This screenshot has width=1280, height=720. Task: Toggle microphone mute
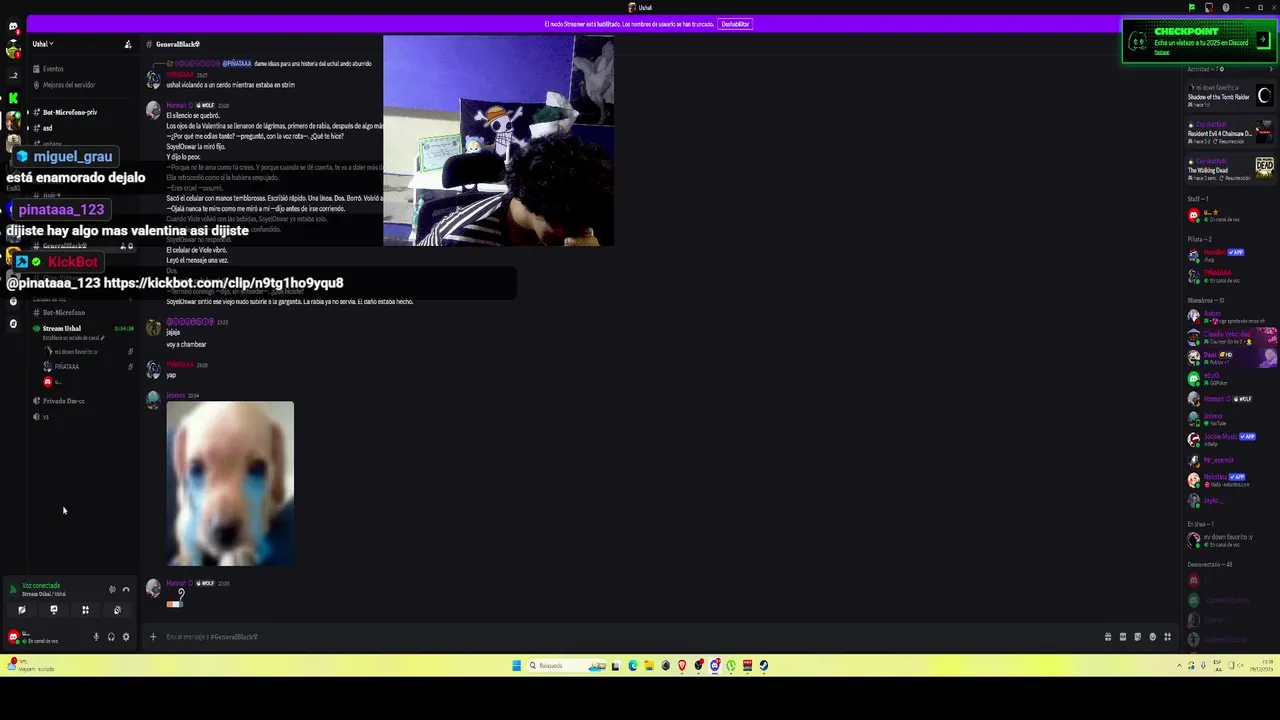tap(97, 637)
